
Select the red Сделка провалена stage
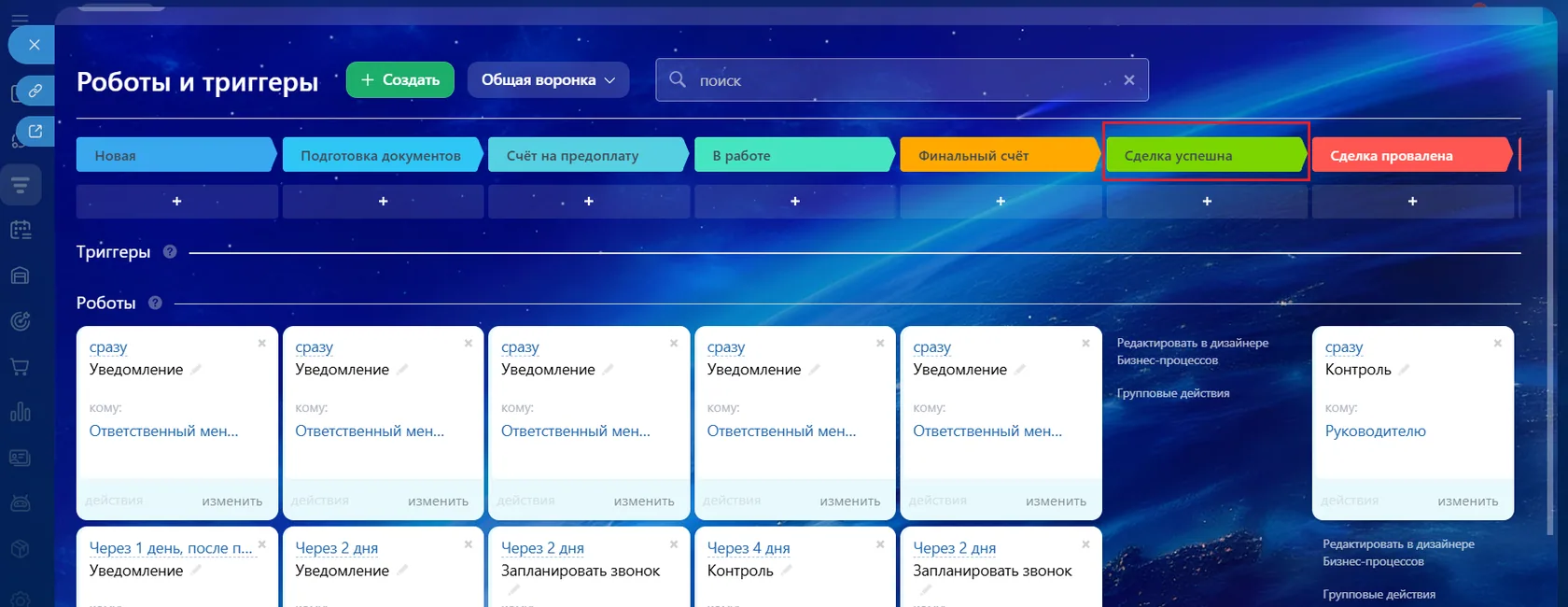pos(1412,155)
